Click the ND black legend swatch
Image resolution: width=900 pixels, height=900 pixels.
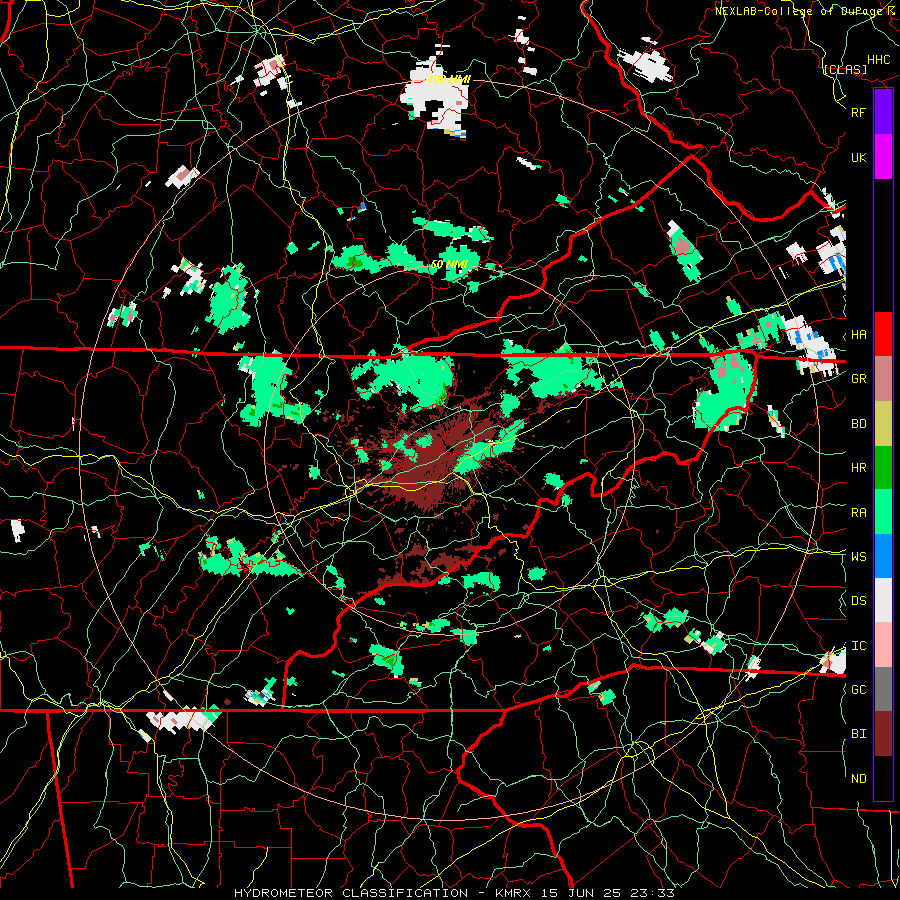pyautogui.click(x=883, y=778)
